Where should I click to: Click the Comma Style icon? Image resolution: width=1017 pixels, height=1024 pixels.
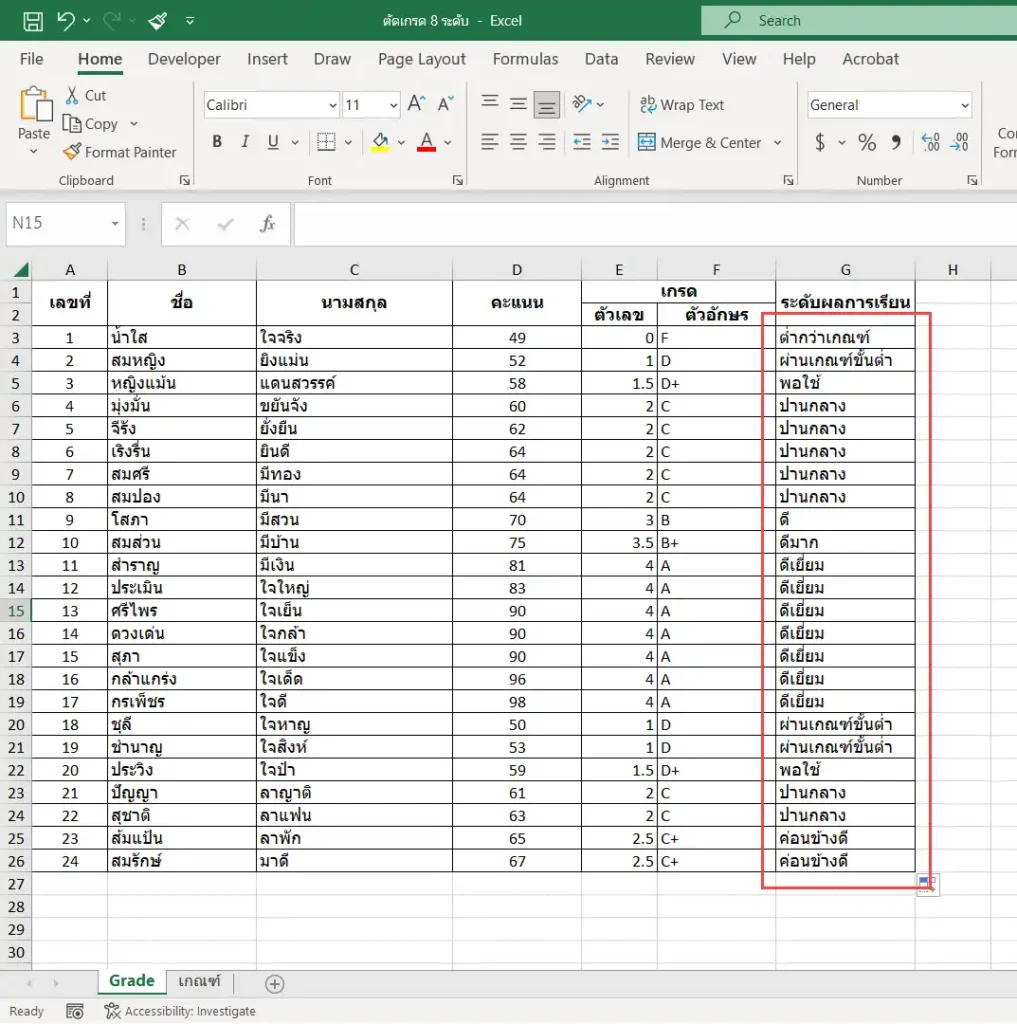896,142
